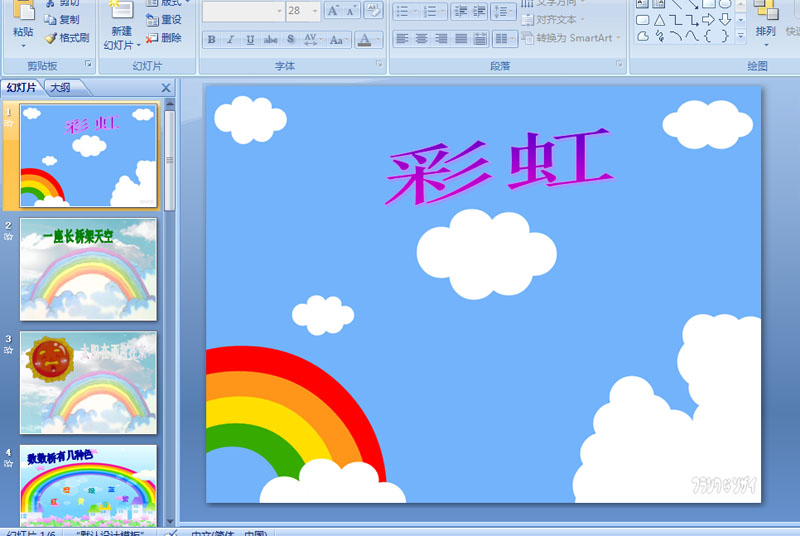Select slide 1 thumbnail 彩虹

(x=88, y=156)
